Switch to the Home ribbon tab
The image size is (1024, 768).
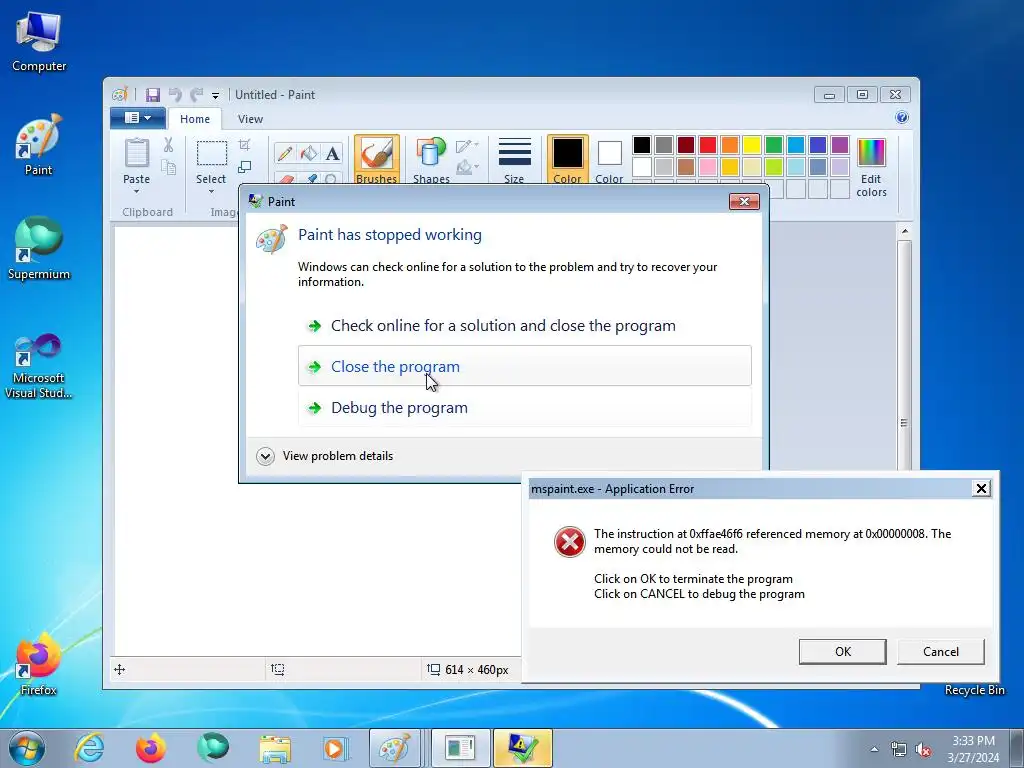coord(195,119)
